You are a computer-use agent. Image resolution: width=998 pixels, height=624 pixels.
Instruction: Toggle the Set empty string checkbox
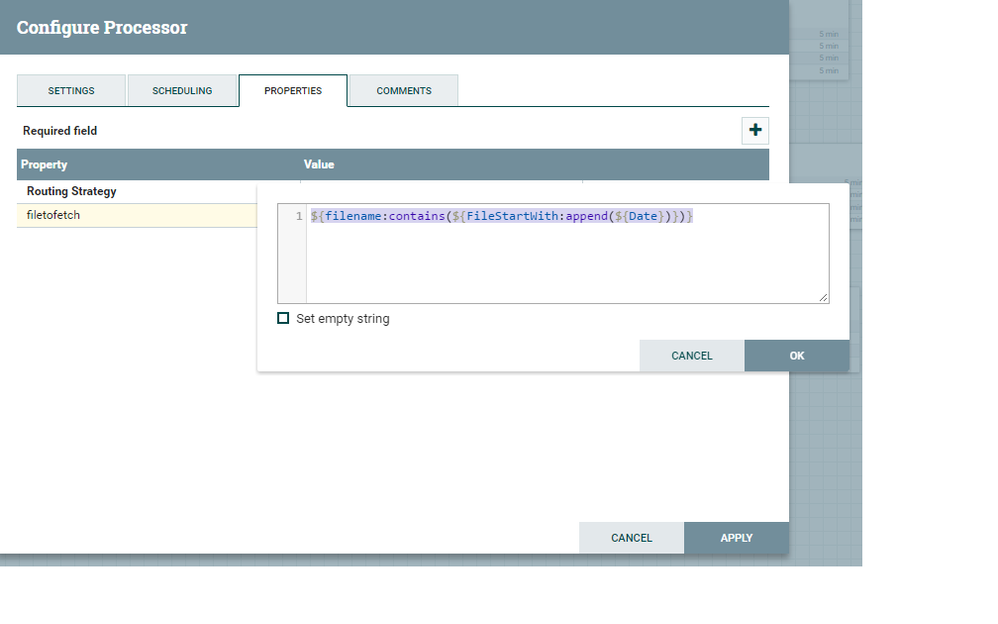point(283,318)
